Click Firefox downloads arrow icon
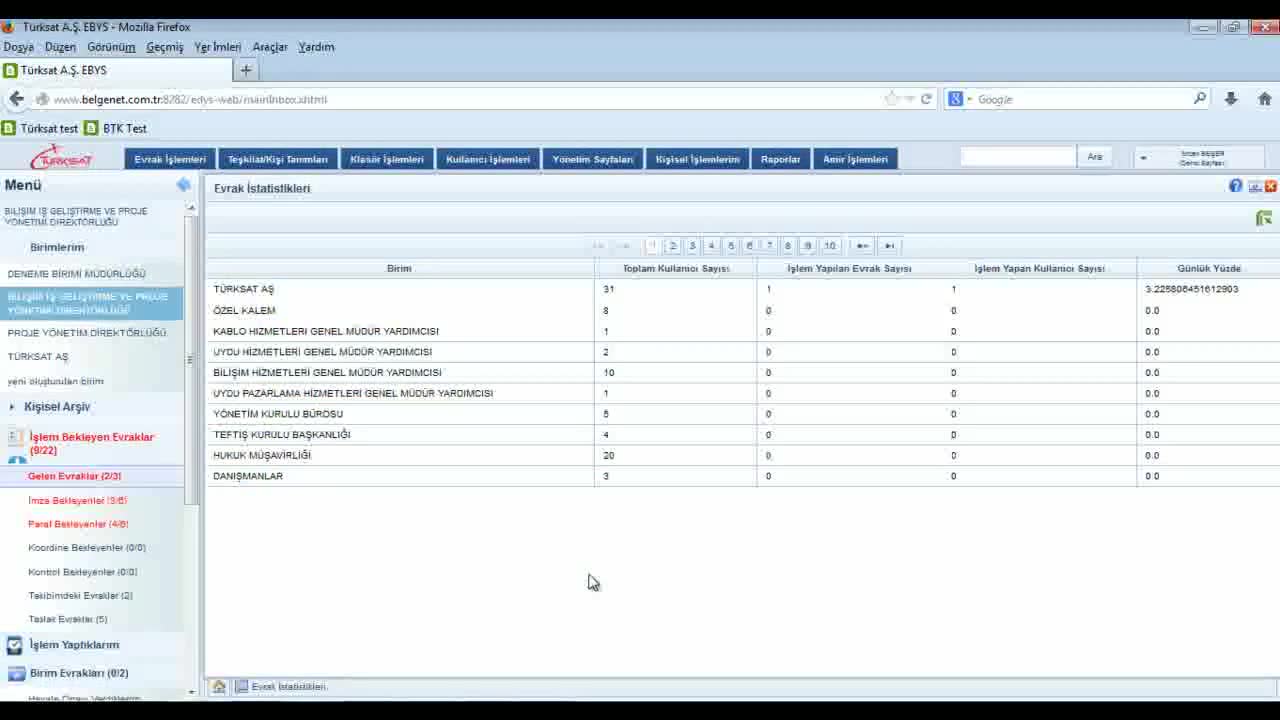This screenshot has height=720, width=1280. (x=1231, y=99)
